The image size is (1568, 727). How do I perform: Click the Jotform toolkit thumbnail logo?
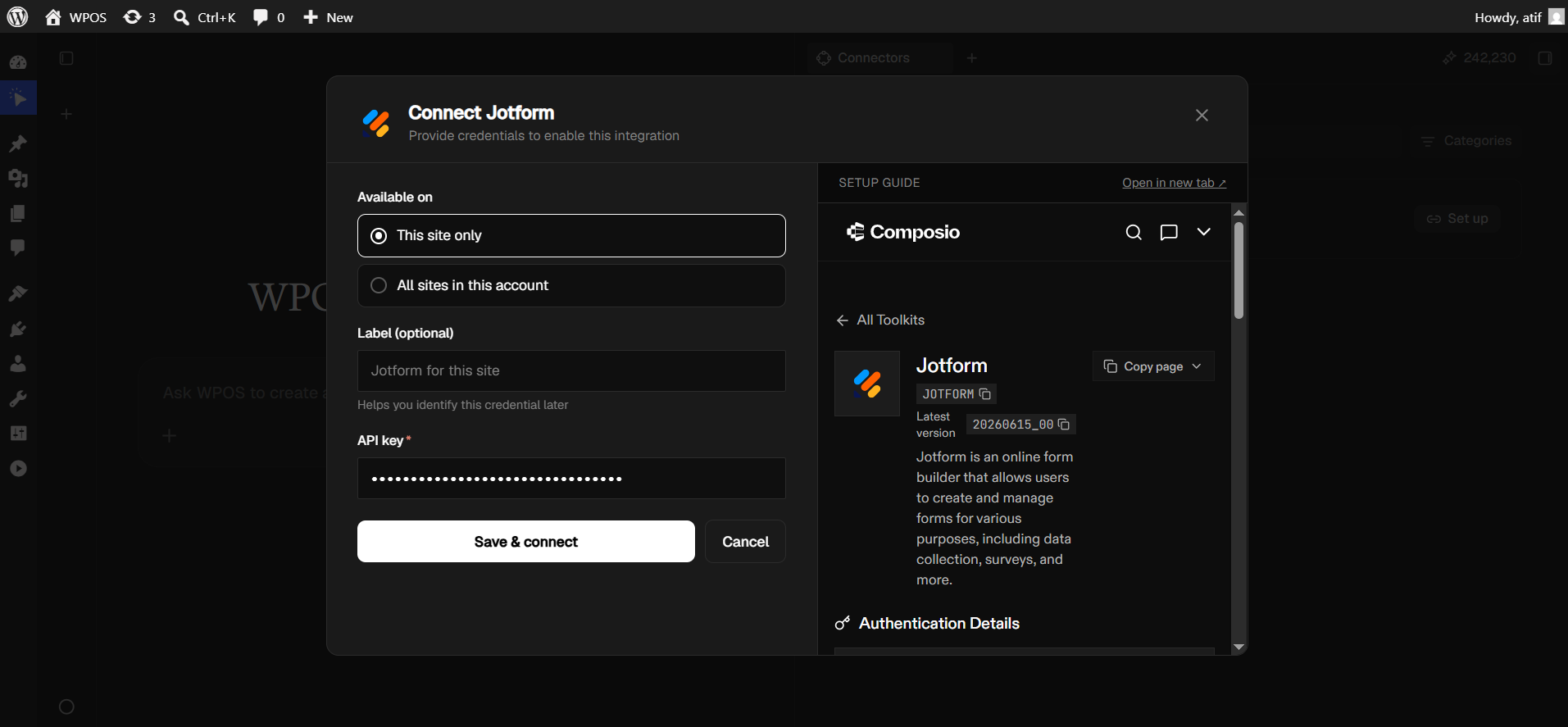pos(867,384)
